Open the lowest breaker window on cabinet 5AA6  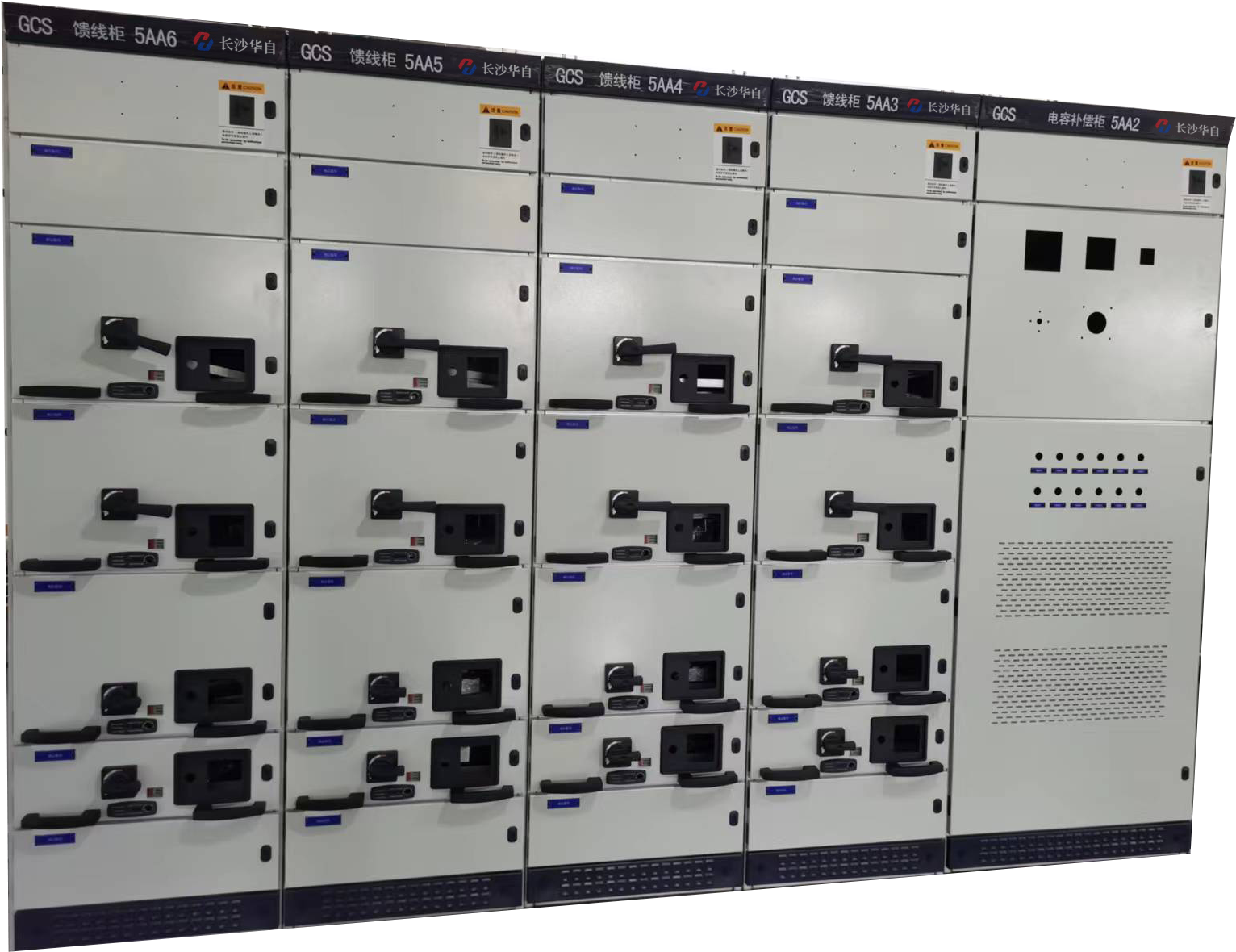click(213, 776)
